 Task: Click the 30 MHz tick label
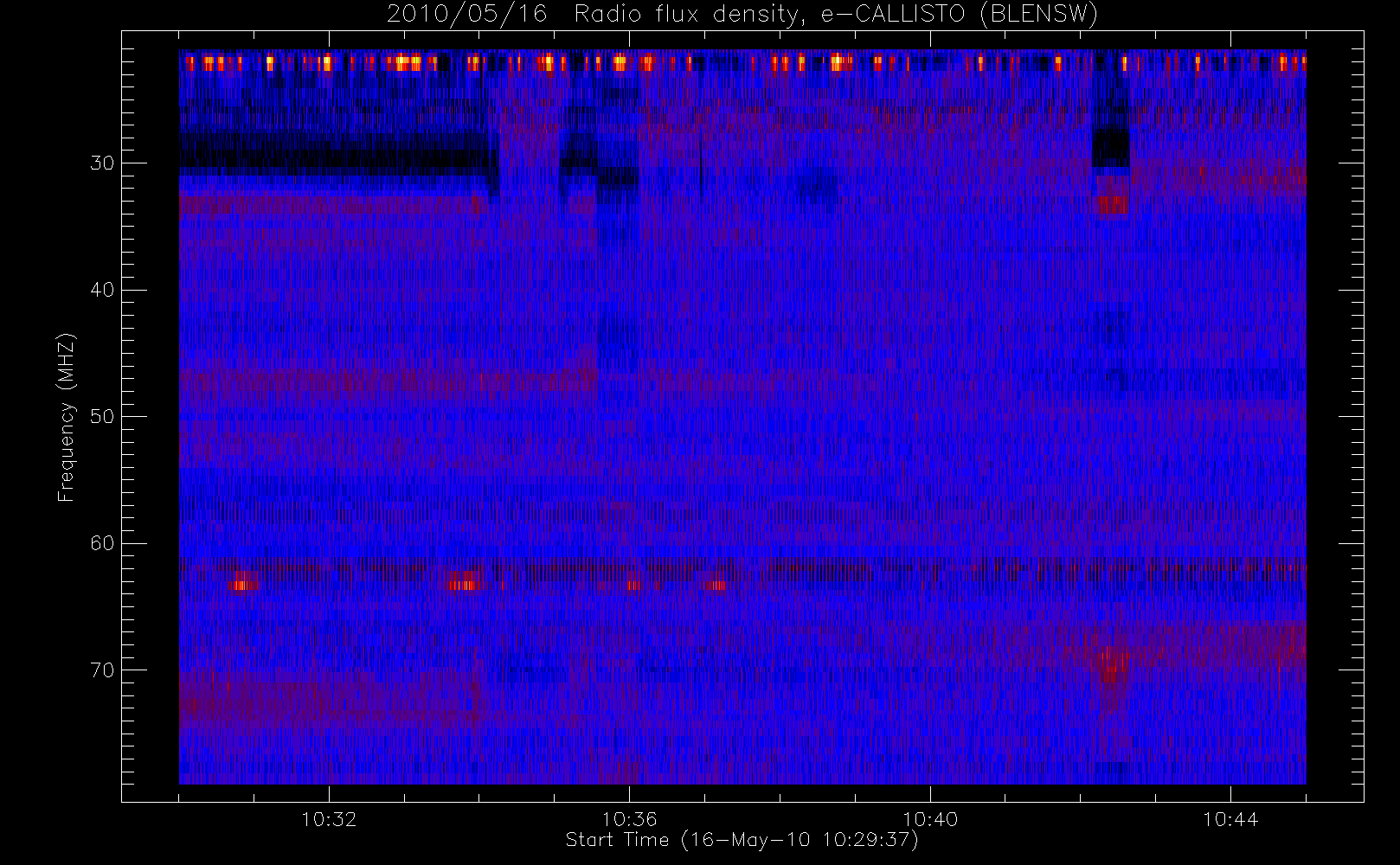[103, 163]
